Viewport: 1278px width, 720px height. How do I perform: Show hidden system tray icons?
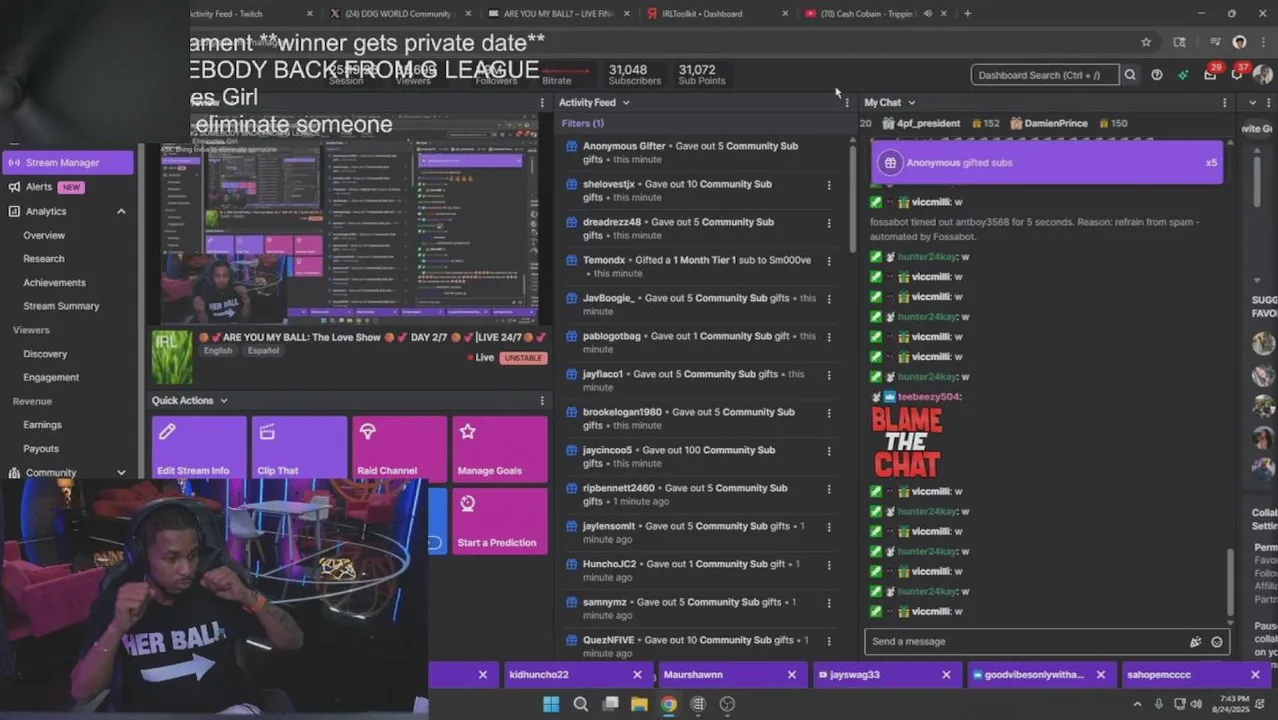(x=1138, y=704)
